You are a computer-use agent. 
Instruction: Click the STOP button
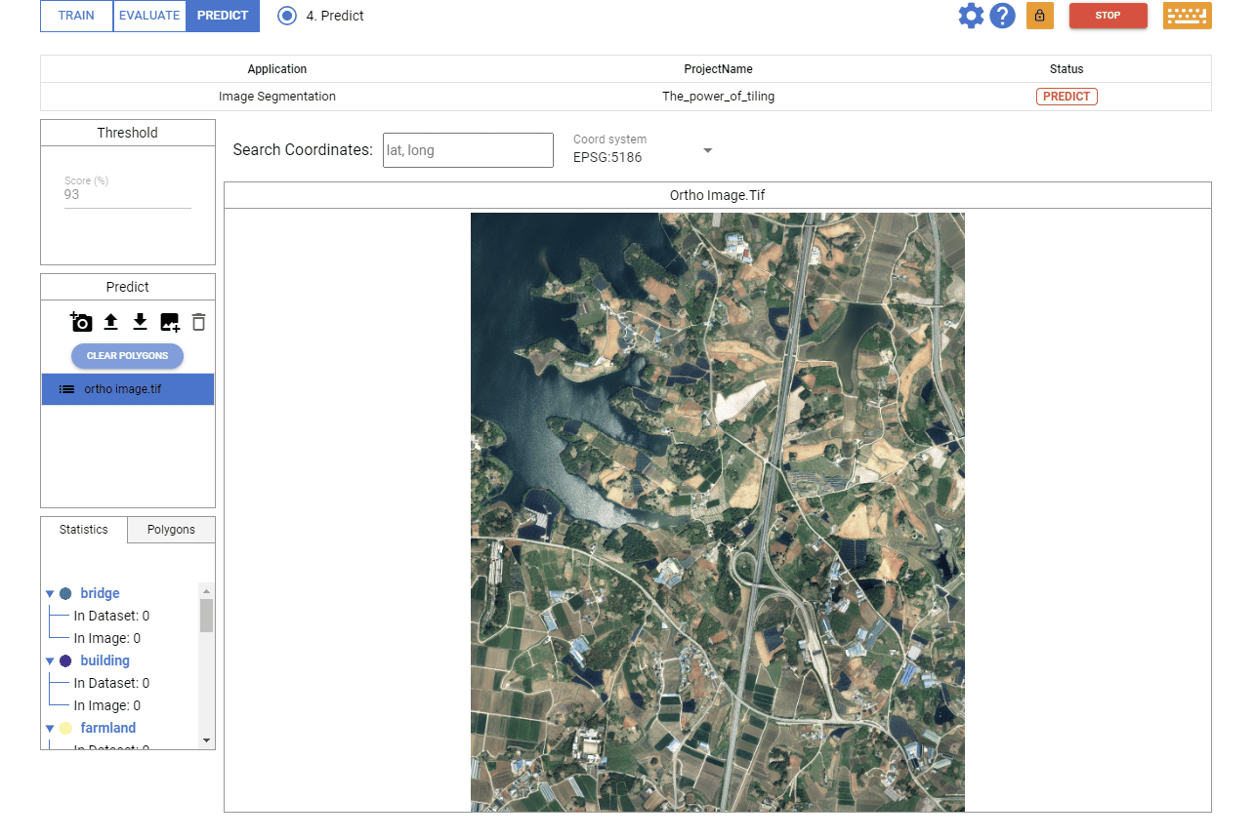coord(1108,16)
